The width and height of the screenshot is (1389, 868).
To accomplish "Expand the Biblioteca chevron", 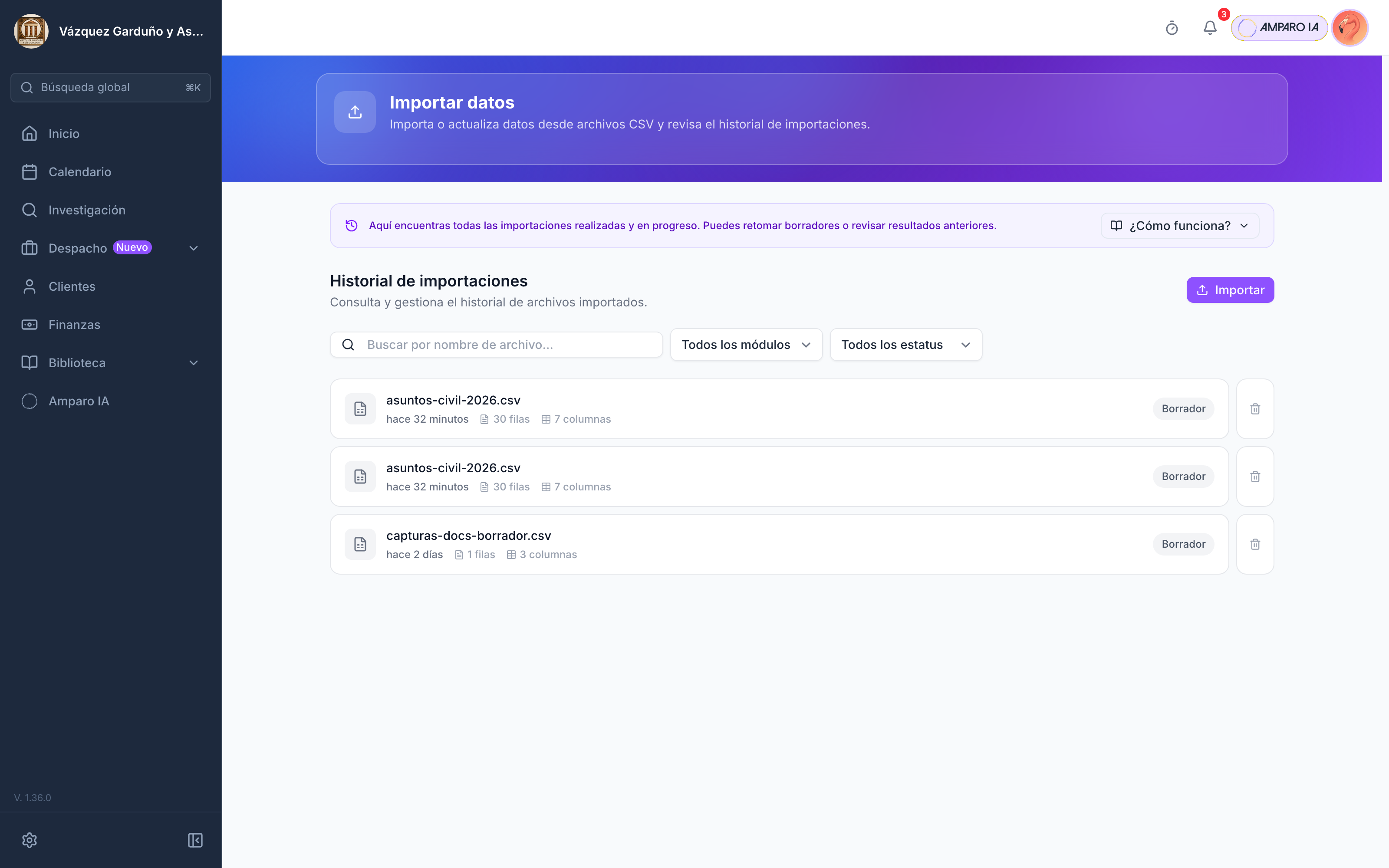I will pos(194,363).
